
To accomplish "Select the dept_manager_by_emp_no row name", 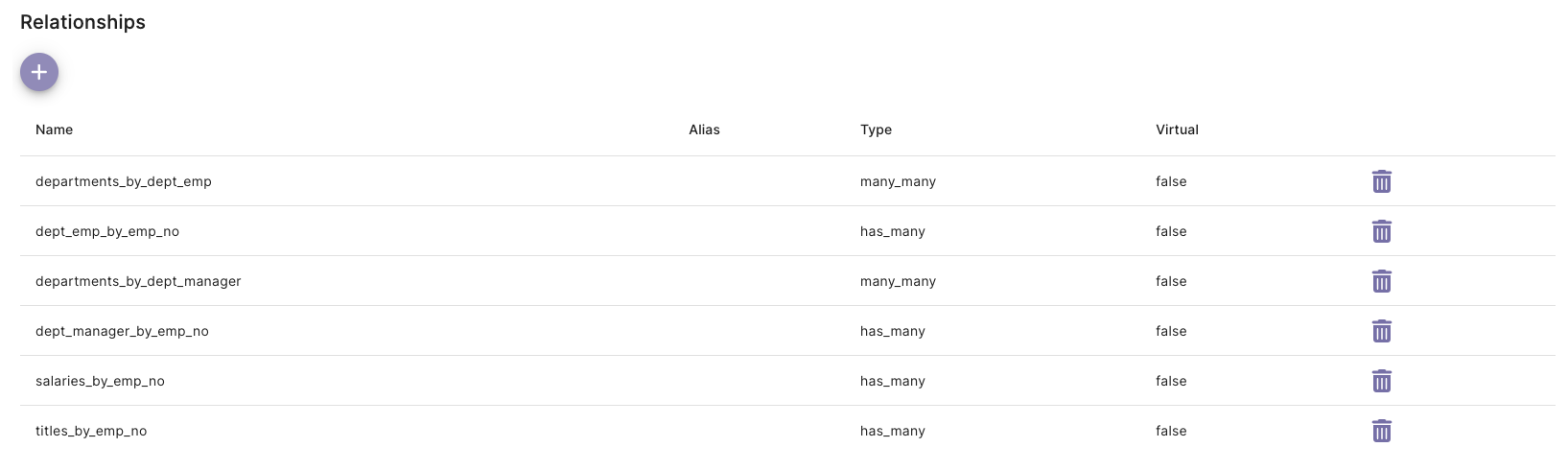I will pos(122,331).
